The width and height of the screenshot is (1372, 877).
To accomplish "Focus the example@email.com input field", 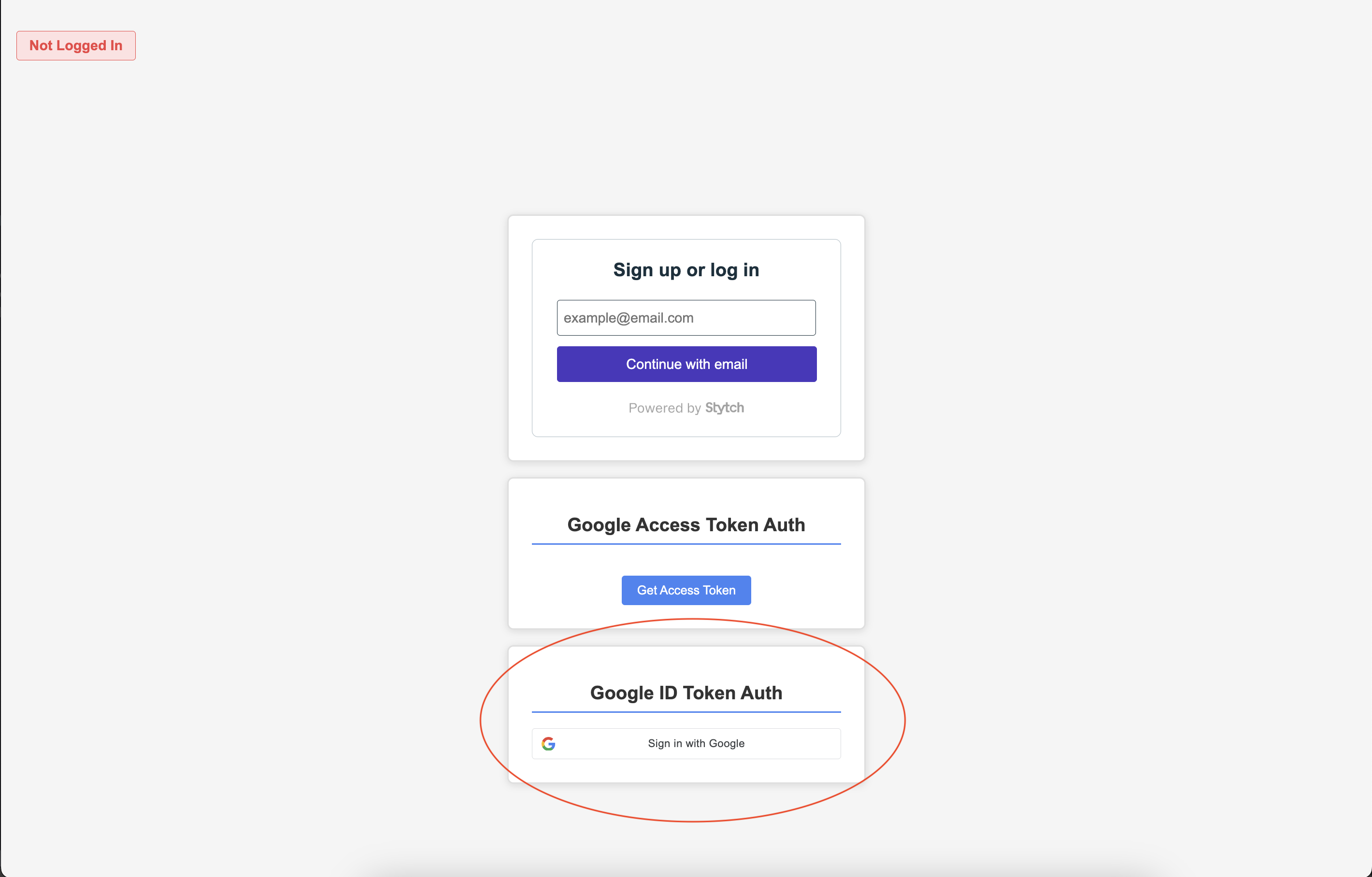I will click(686, 318).
